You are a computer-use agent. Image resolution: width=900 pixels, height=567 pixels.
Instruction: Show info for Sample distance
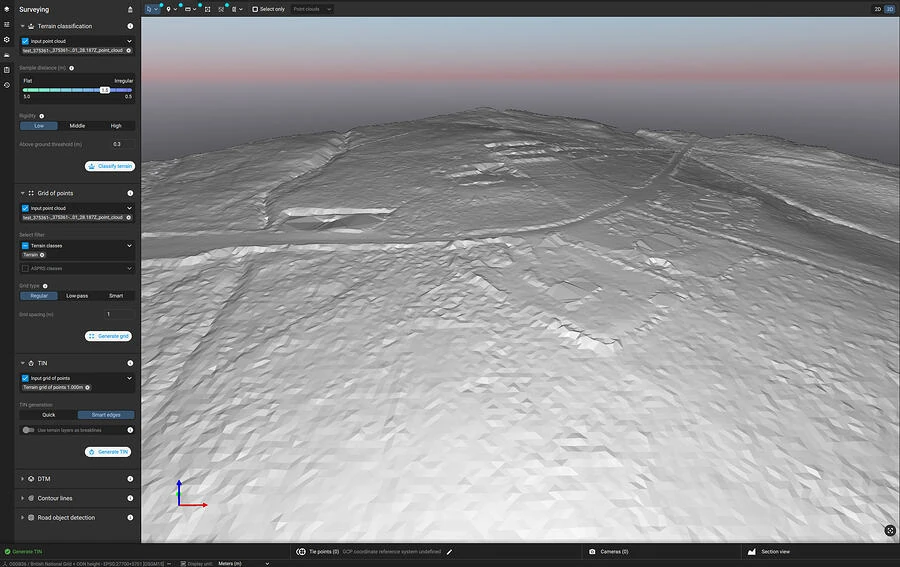point(72,68)
